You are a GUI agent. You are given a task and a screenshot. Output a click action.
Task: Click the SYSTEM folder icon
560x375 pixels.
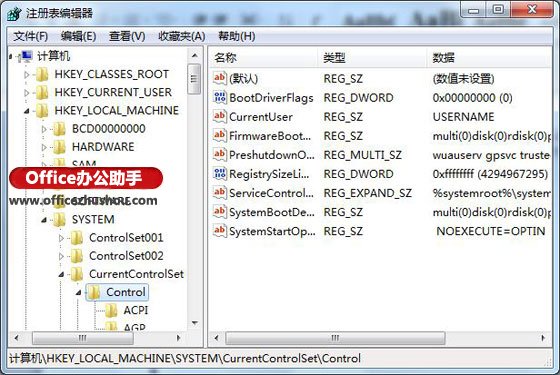pyautogui.click(x=59, y=220)
